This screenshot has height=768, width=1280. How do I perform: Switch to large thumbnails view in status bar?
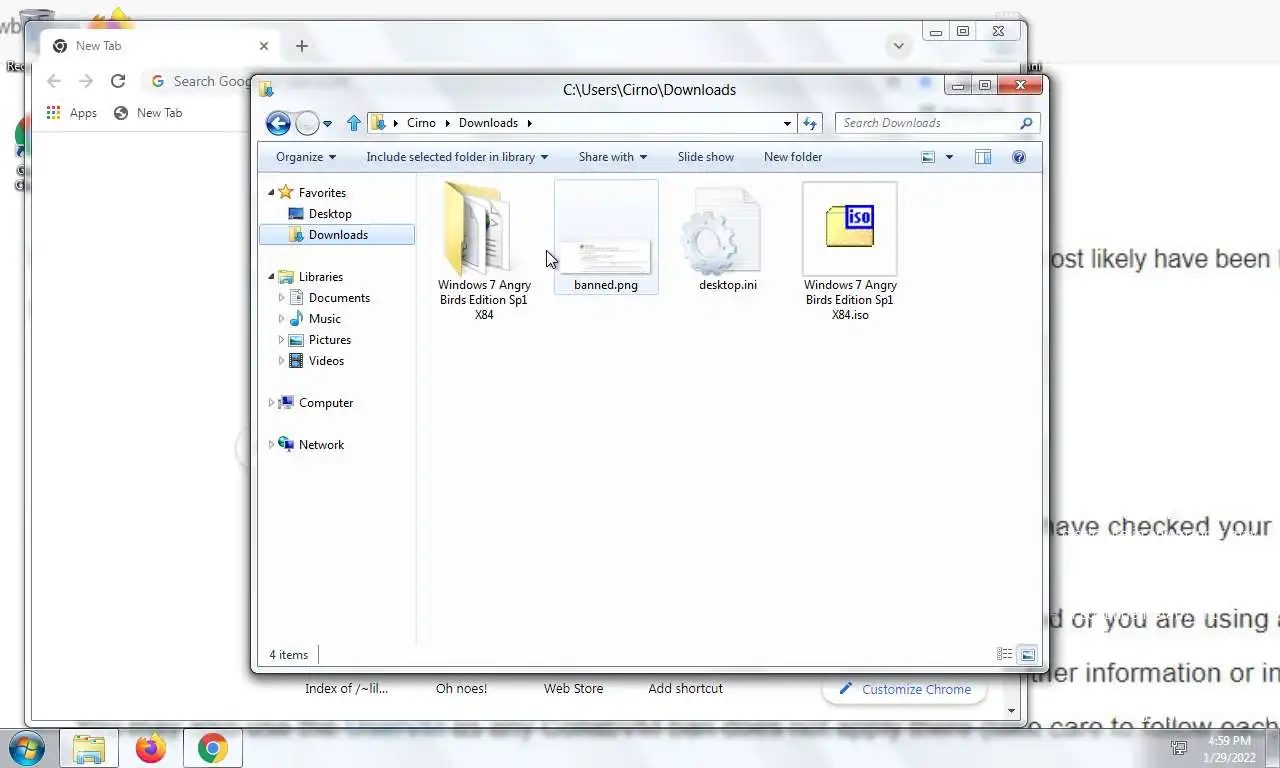(x=1027, y=654)
